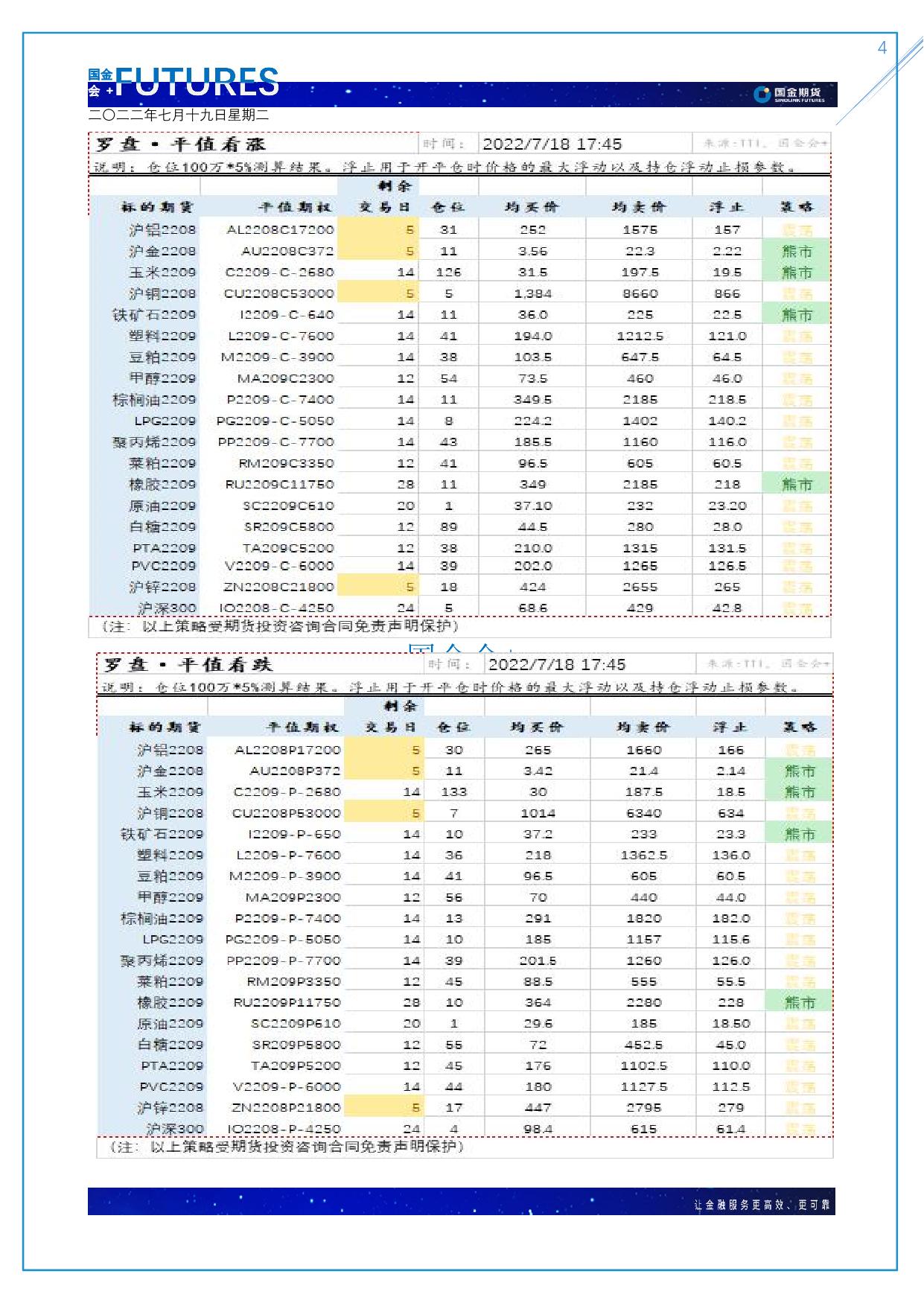Click PG2209-C-5050 cell
Viewport: 924px width, 1306px height.
(x=275, y=421)
